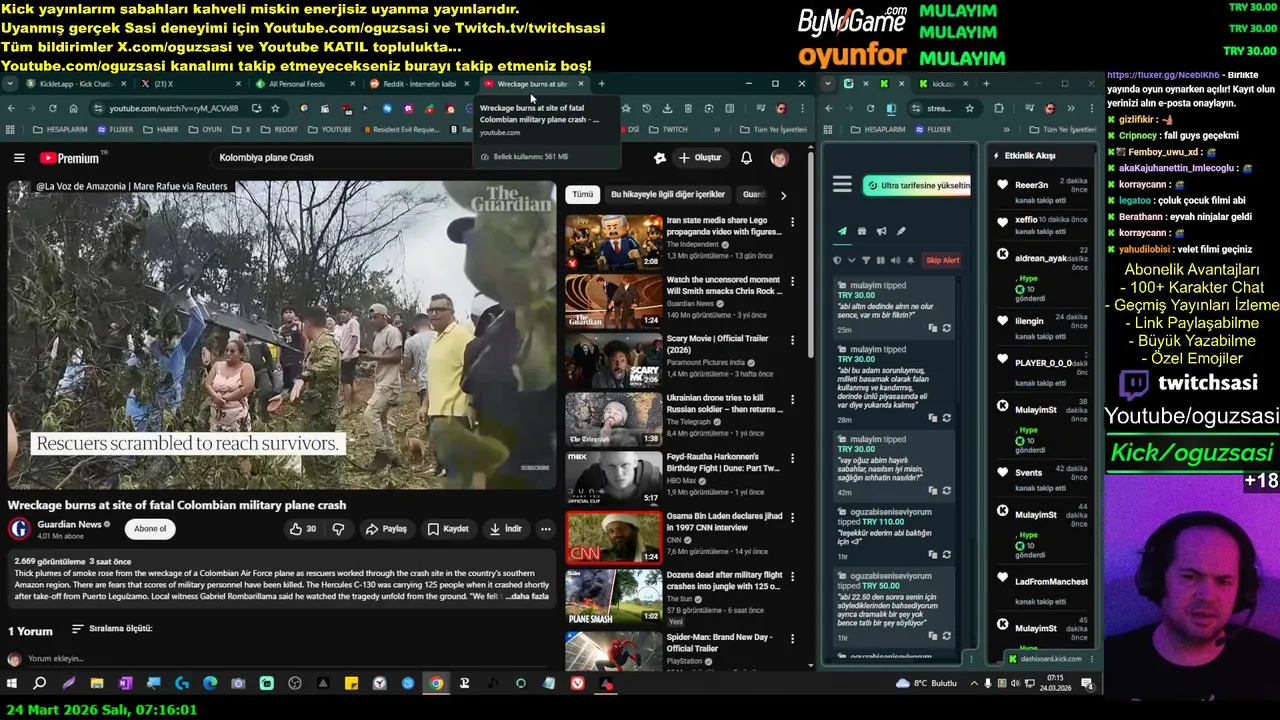
Task: Open the YouTube hamburger guide menu
Action: pyautogui.click(x=19, y=158)
